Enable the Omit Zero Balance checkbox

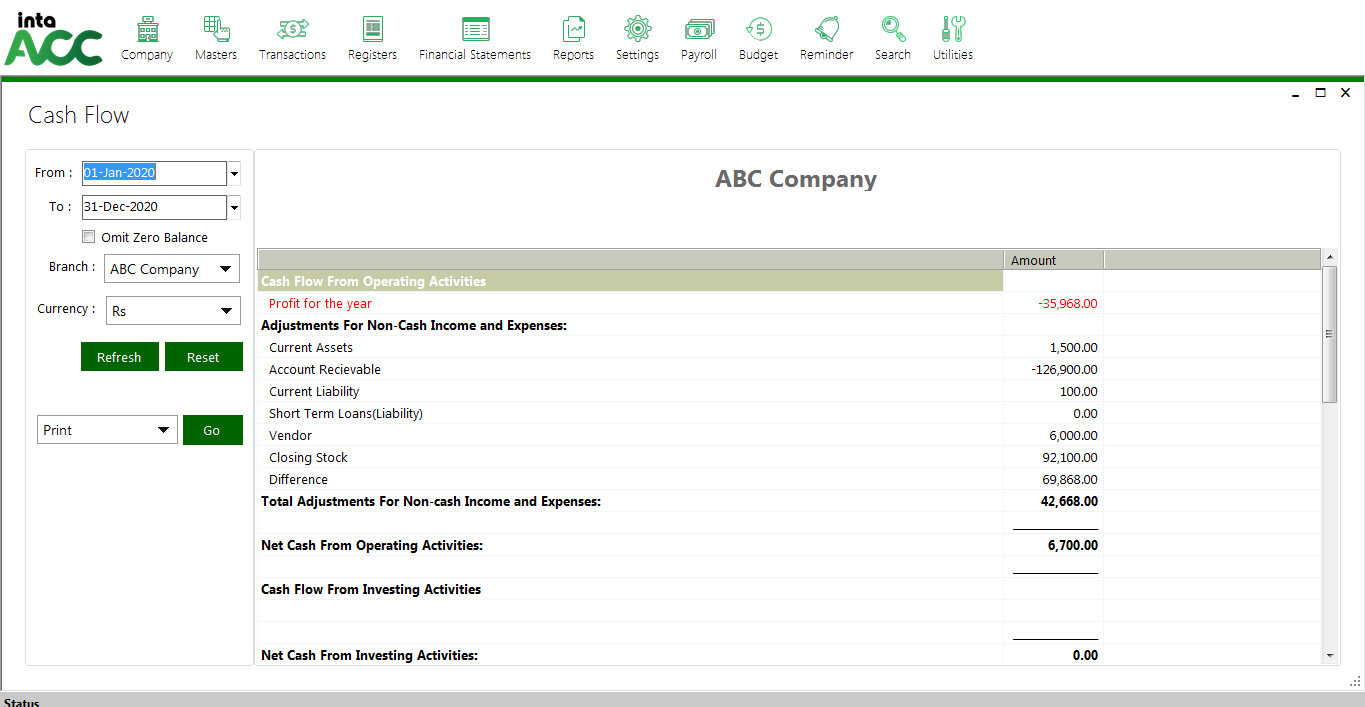coord(89,238)
